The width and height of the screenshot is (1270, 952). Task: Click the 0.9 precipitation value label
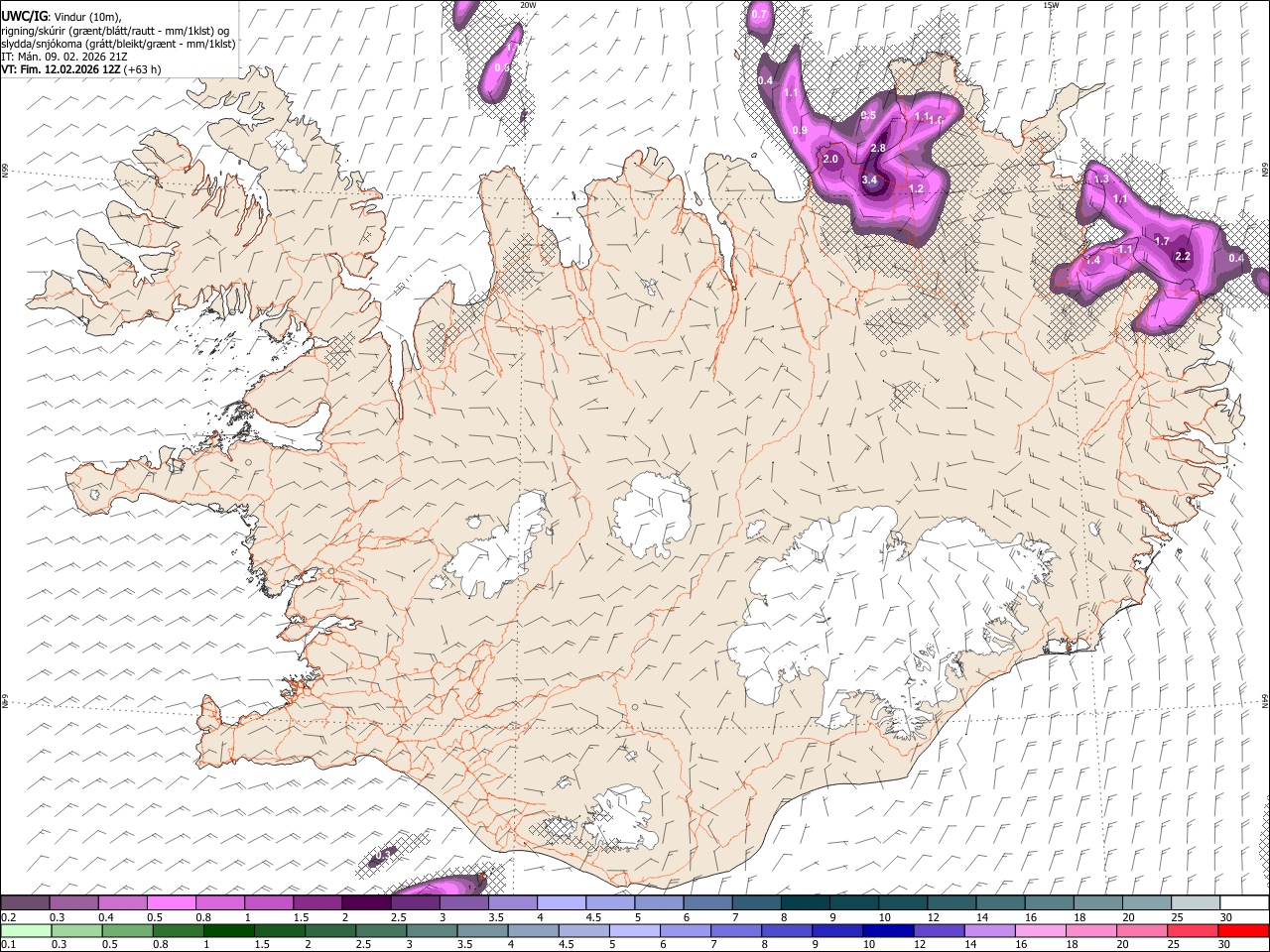point(801,131)
